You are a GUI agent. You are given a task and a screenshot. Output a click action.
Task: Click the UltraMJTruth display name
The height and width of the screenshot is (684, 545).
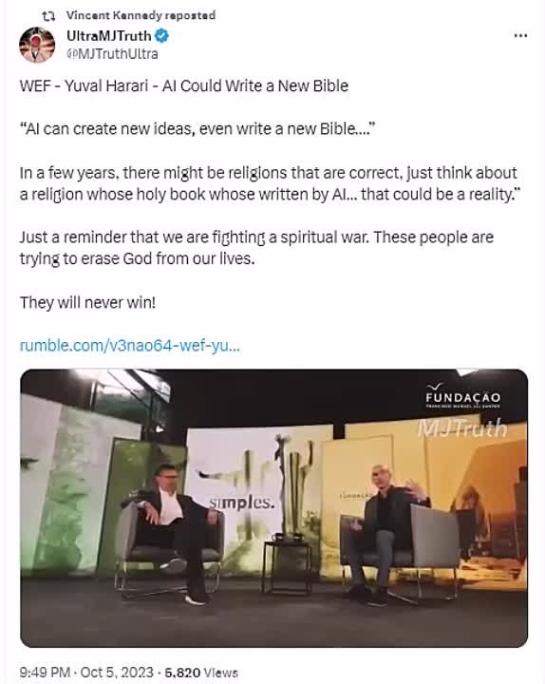pyautogui.click(x=109, y=36)
